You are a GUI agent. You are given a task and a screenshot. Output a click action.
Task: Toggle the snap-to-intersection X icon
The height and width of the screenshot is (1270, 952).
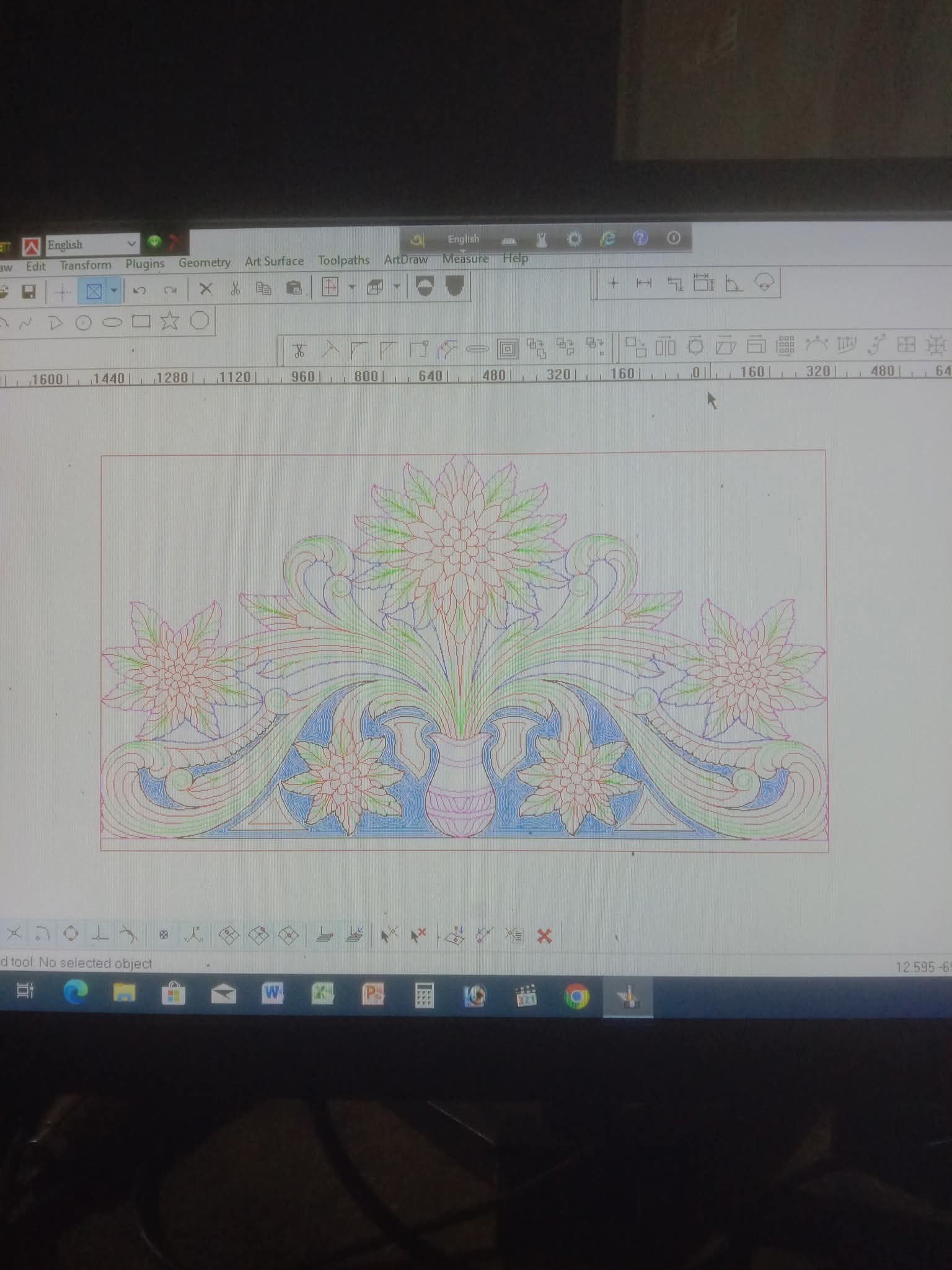[14, 933]
